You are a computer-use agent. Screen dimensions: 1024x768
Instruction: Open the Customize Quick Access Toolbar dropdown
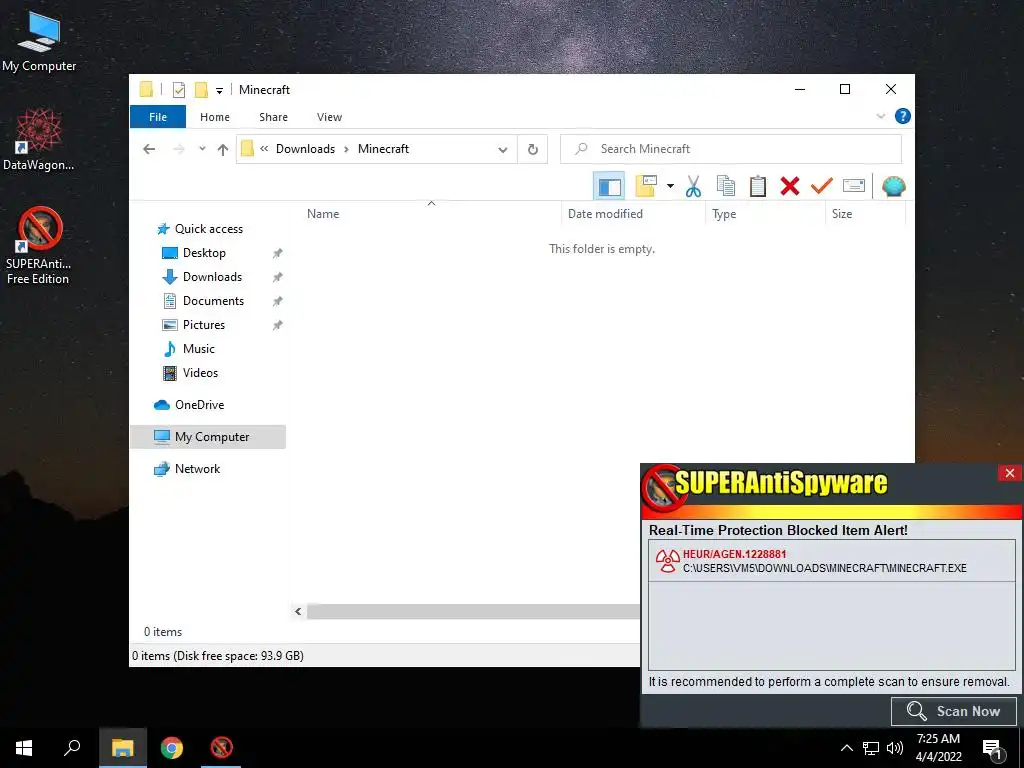[219, 91]
